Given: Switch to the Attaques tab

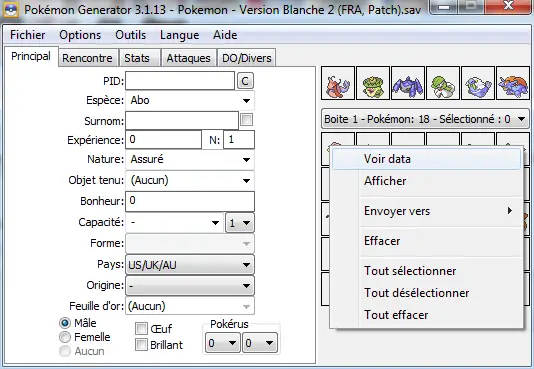Looking at the screenshot, I should (188, 58).
